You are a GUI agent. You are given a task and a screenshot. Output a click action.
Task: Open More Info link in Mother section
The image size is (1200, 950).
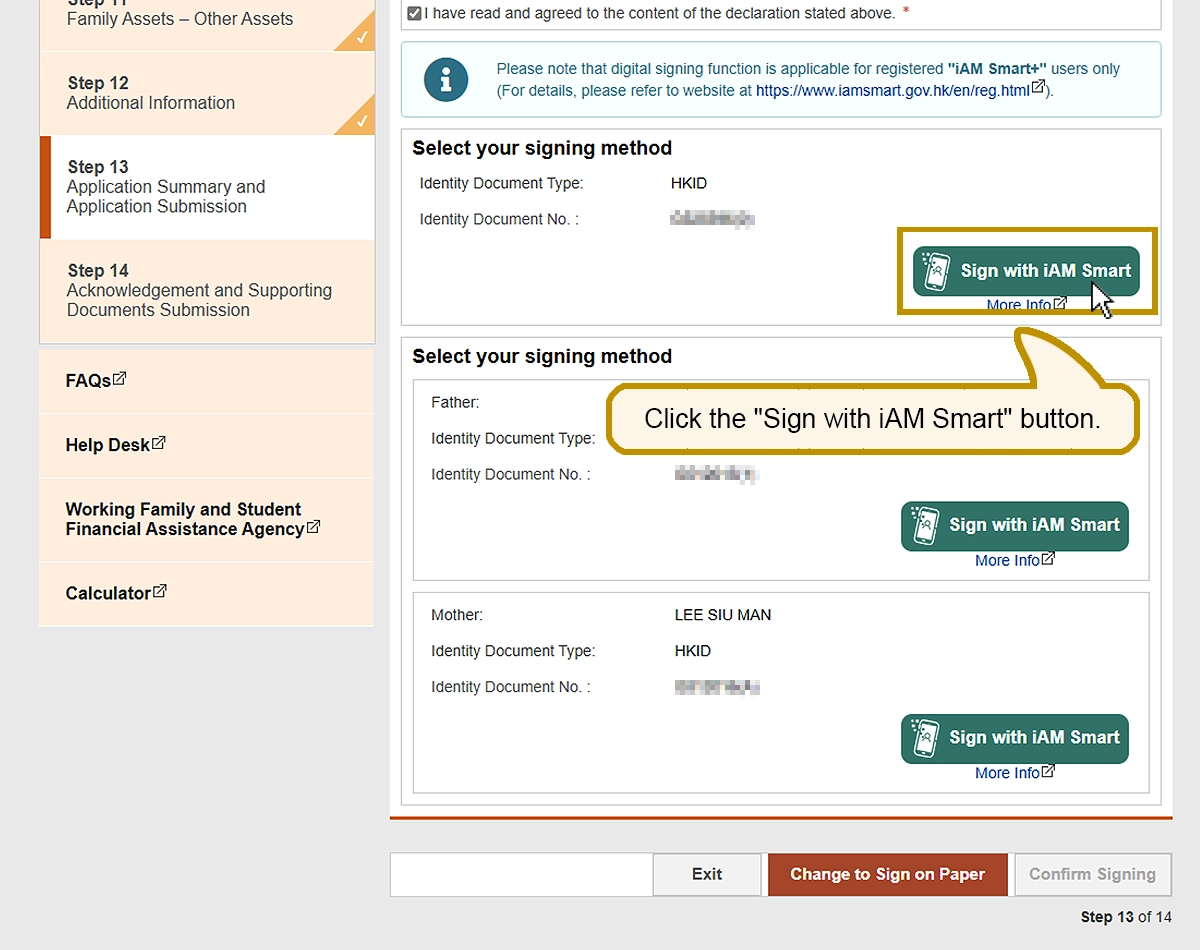1007,773
